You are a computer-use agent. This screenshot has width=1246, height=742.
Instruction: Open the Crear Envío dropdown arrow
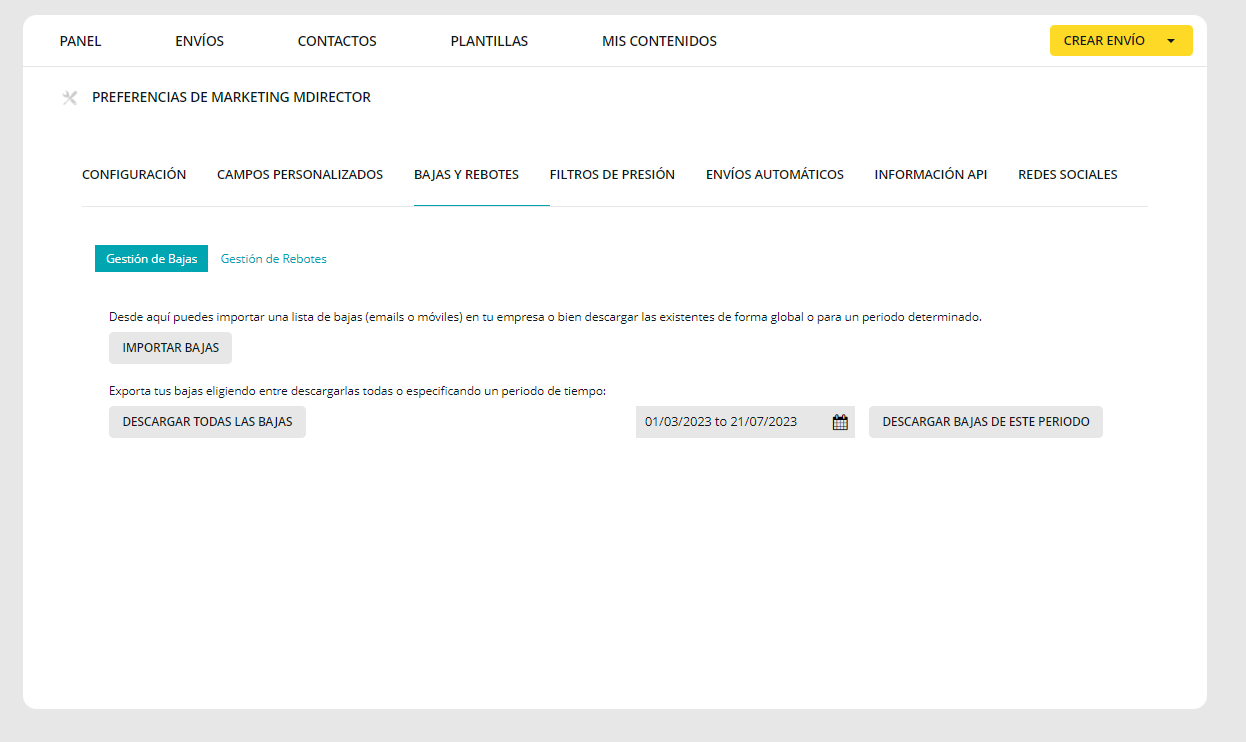tap(1171, 41)
